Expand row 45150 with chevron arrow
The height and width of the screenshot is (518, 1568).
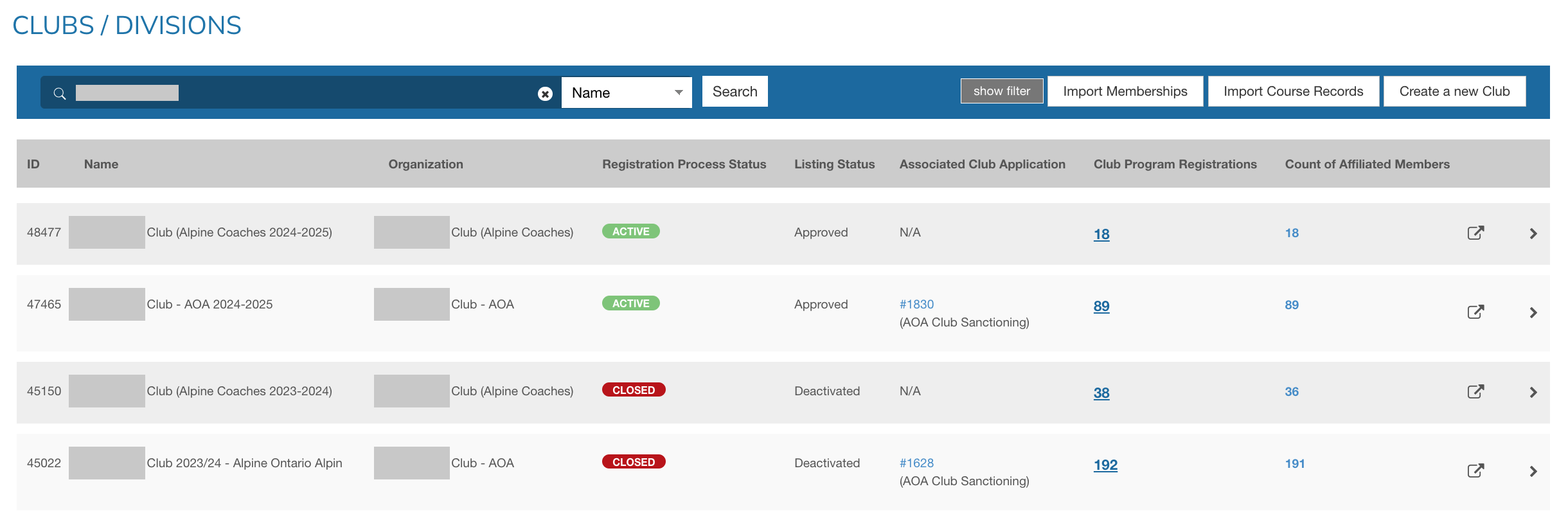click(x=1533, y=392)
